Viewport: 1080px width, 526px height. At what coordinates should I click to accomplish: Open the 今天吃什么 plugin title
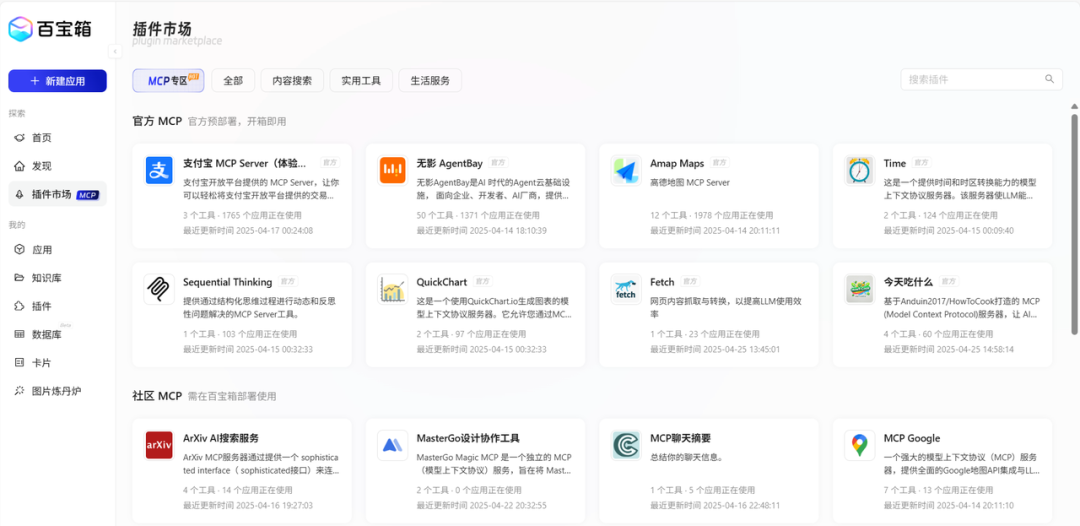(908, 282)
